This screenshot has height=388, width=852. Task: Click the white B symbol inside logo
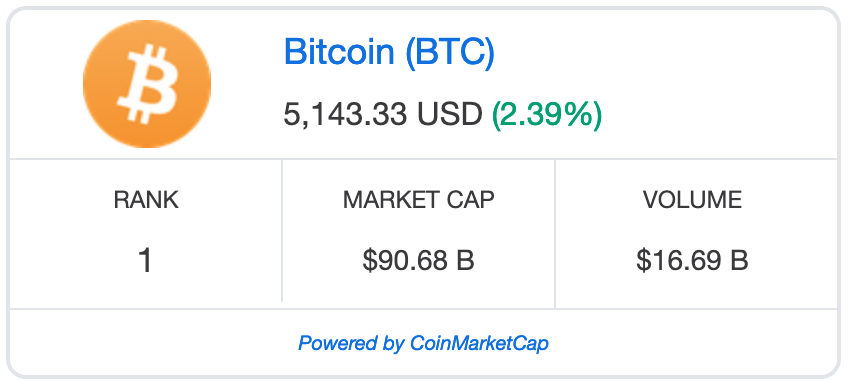click(x=148, y=84)
